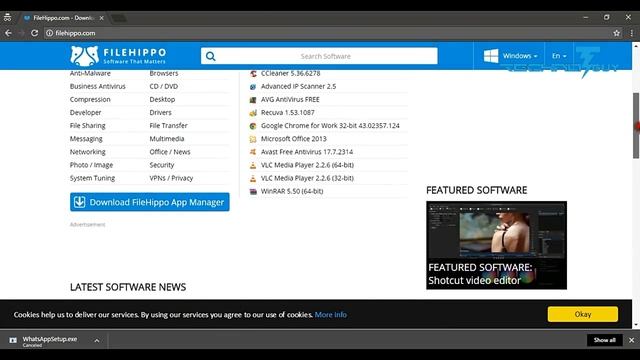Open Microsoft Office 2013 link

[x=293, y=139]
